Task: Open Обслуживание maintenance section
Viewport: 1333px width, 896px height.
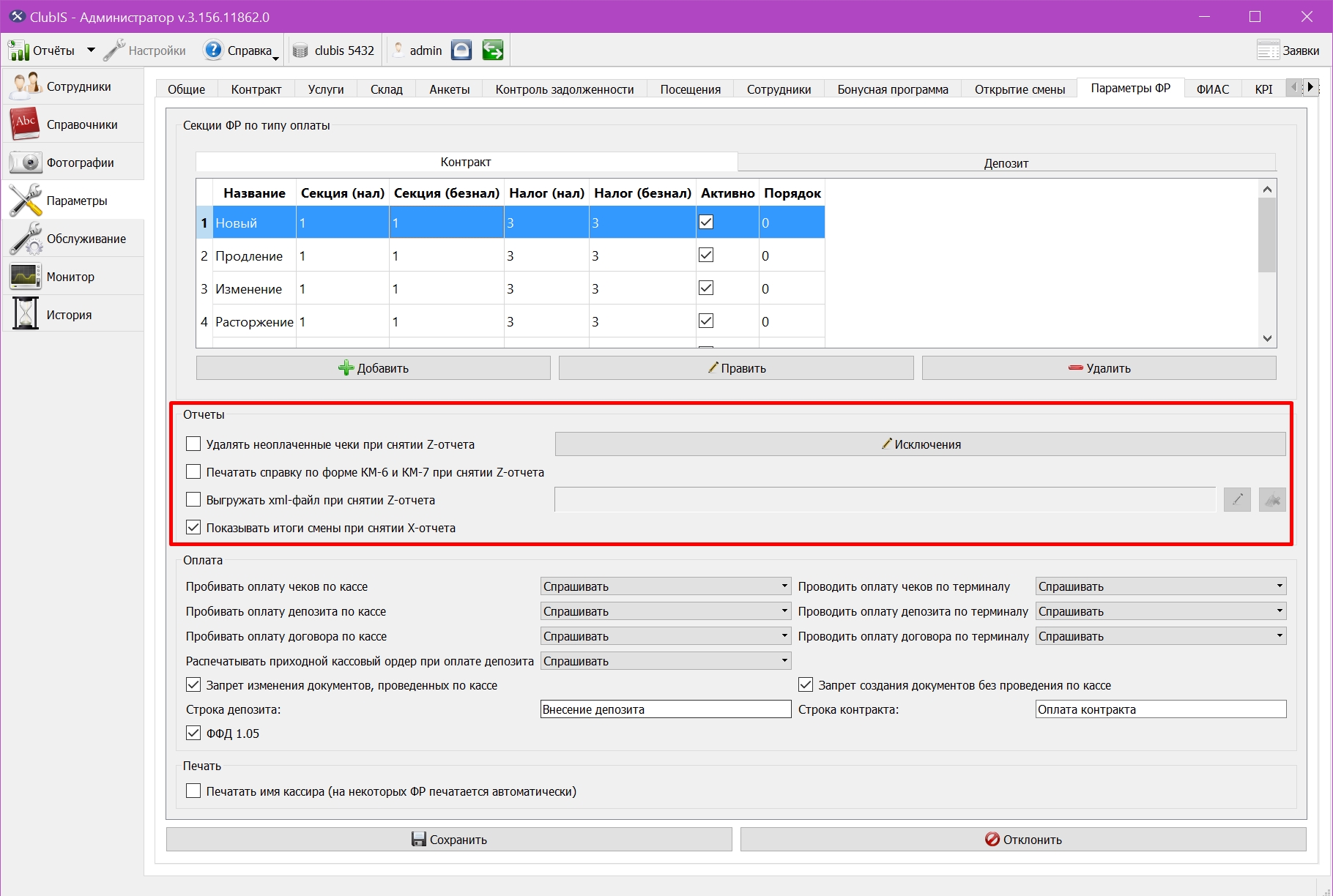Action: (73, 239)
